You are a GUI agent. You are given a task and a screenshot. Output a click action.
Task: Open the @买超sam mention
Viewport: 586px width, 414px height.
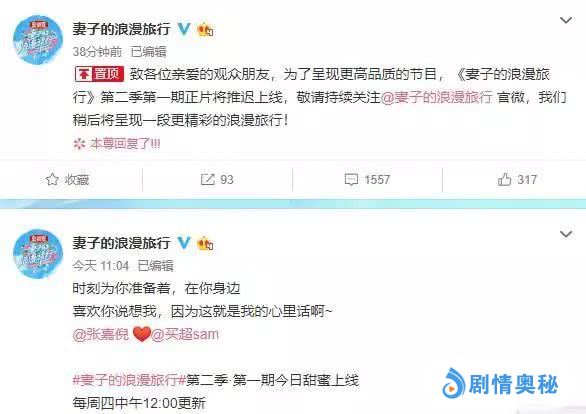coord(185,334)
